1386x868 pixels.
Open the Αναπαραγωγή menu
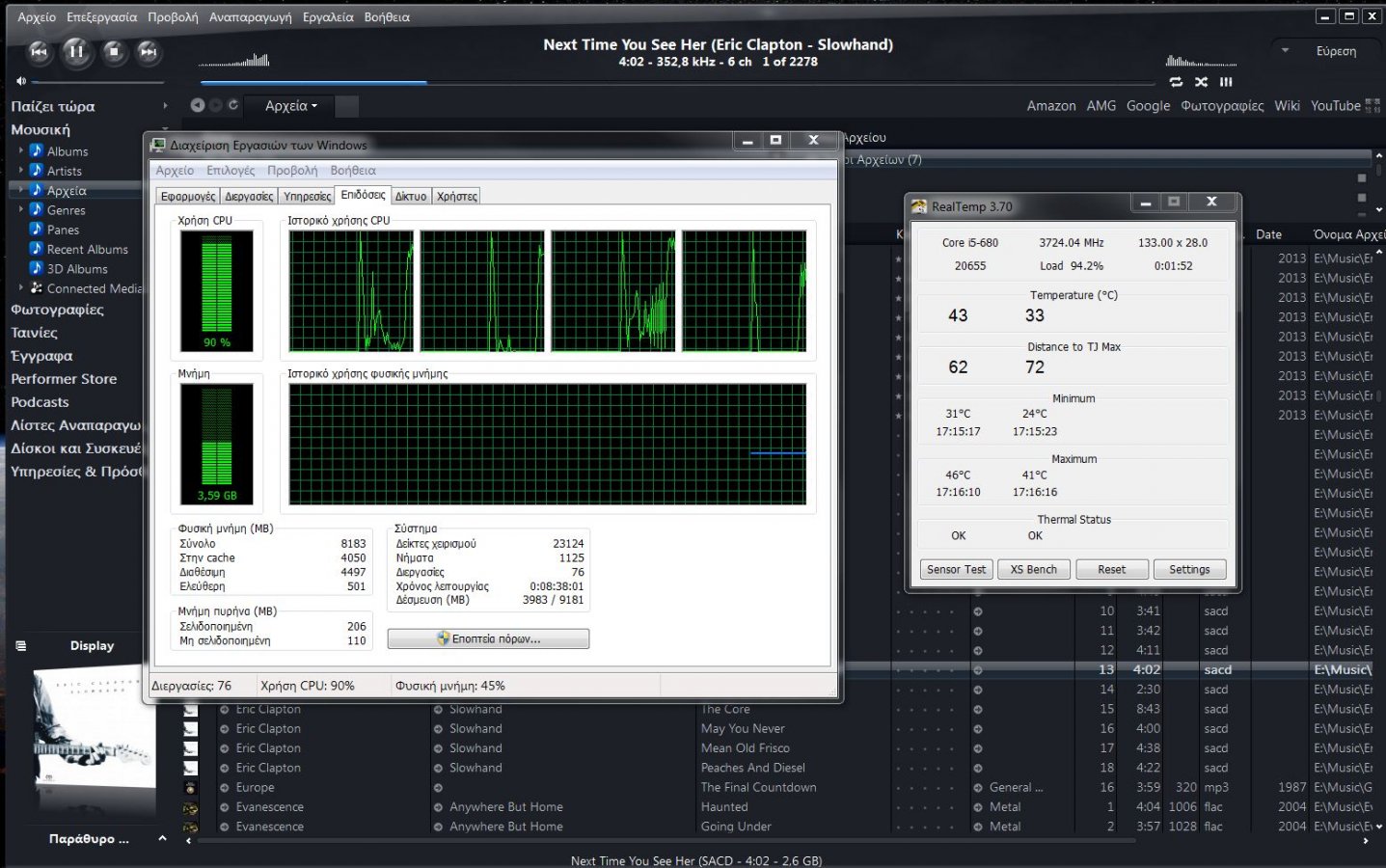(250, 17)
